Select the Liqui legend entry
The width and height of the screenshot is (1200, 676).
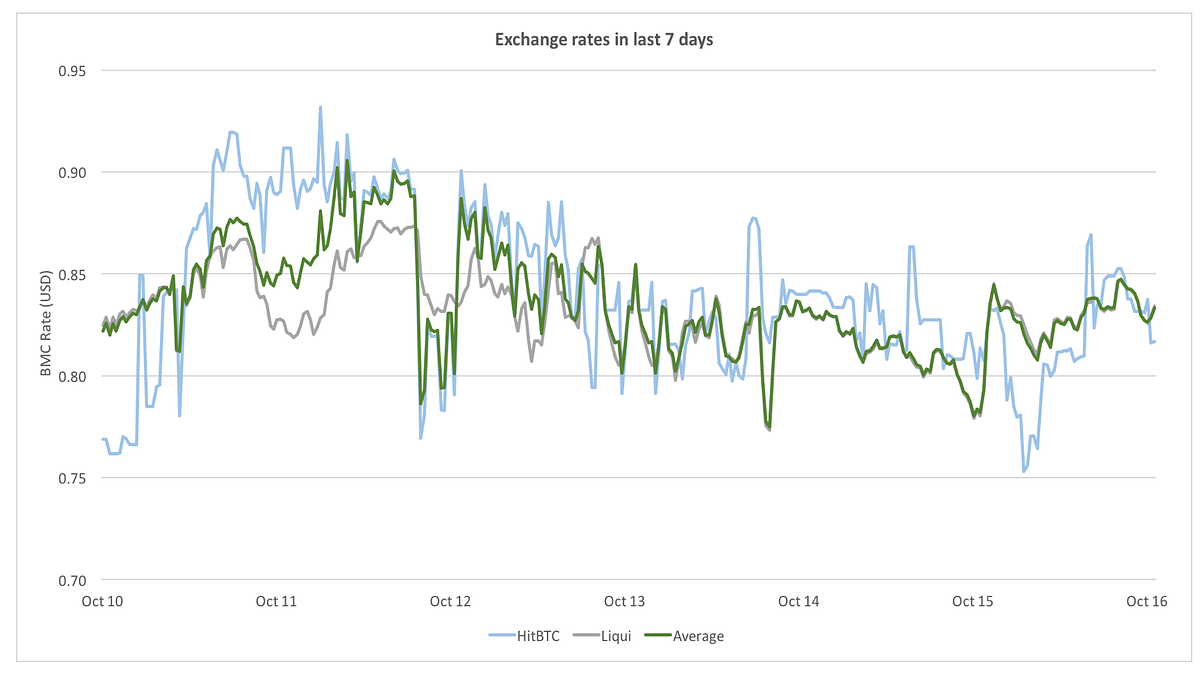tap(600, 635)
